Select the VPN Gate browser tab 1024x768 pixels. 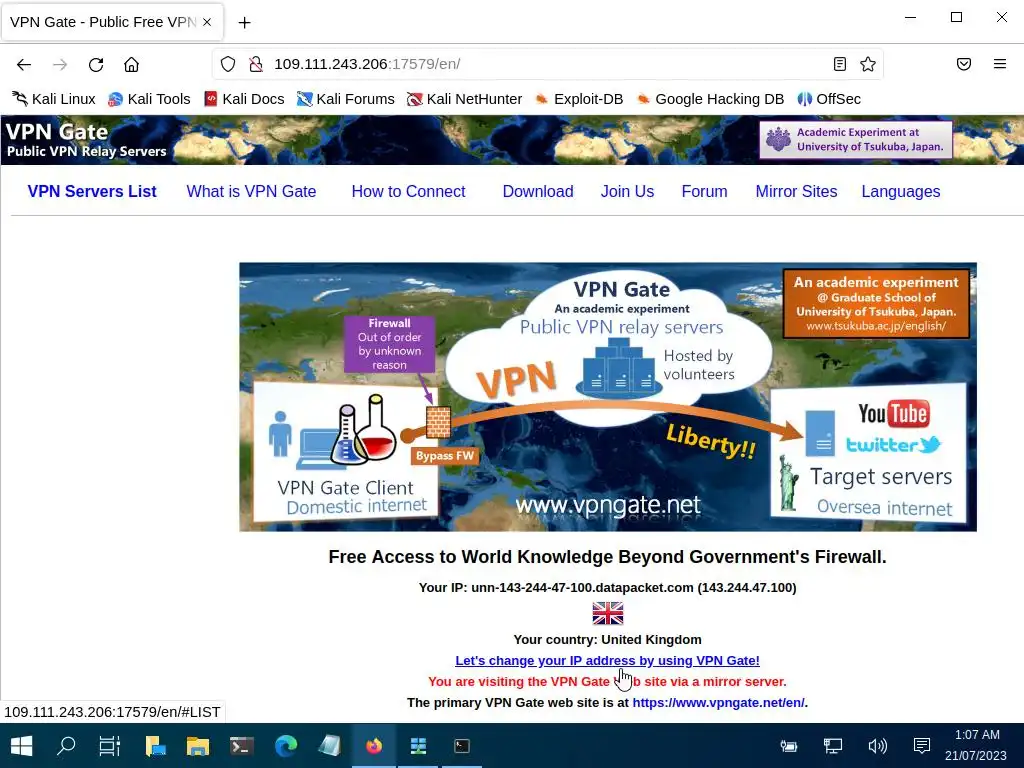pyautogui.click(x=112, y=22)
